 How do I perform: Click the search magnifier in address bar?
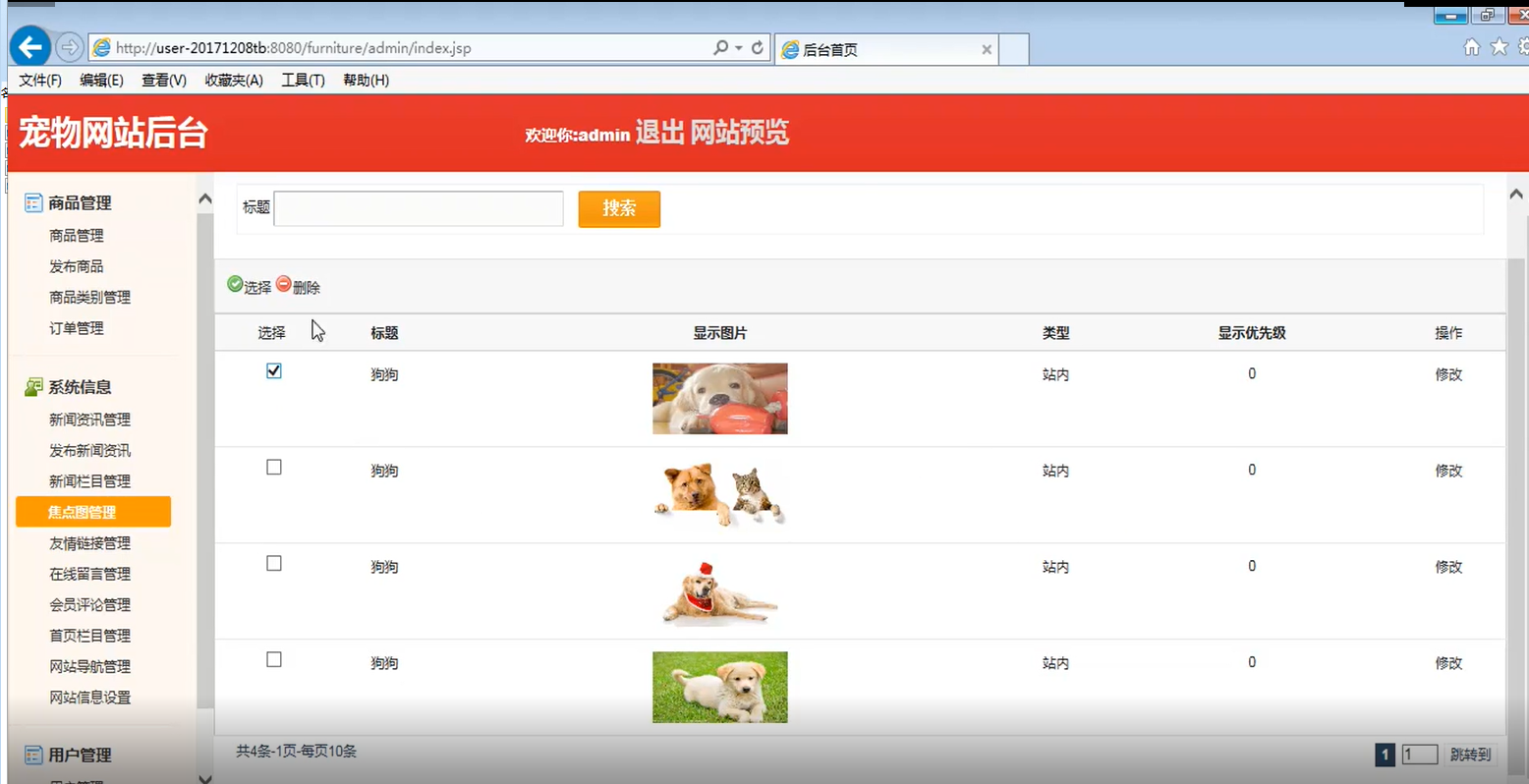pyautogui.click(x=721, y=47)
